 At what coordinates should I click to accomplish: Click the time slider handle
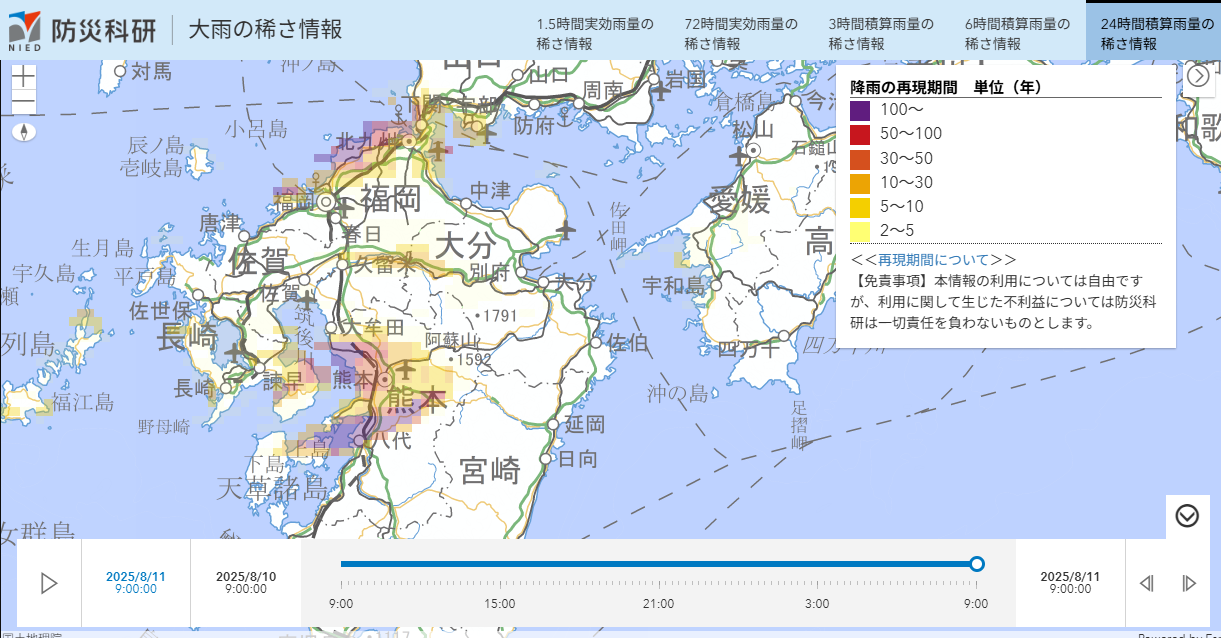point(977,564)
